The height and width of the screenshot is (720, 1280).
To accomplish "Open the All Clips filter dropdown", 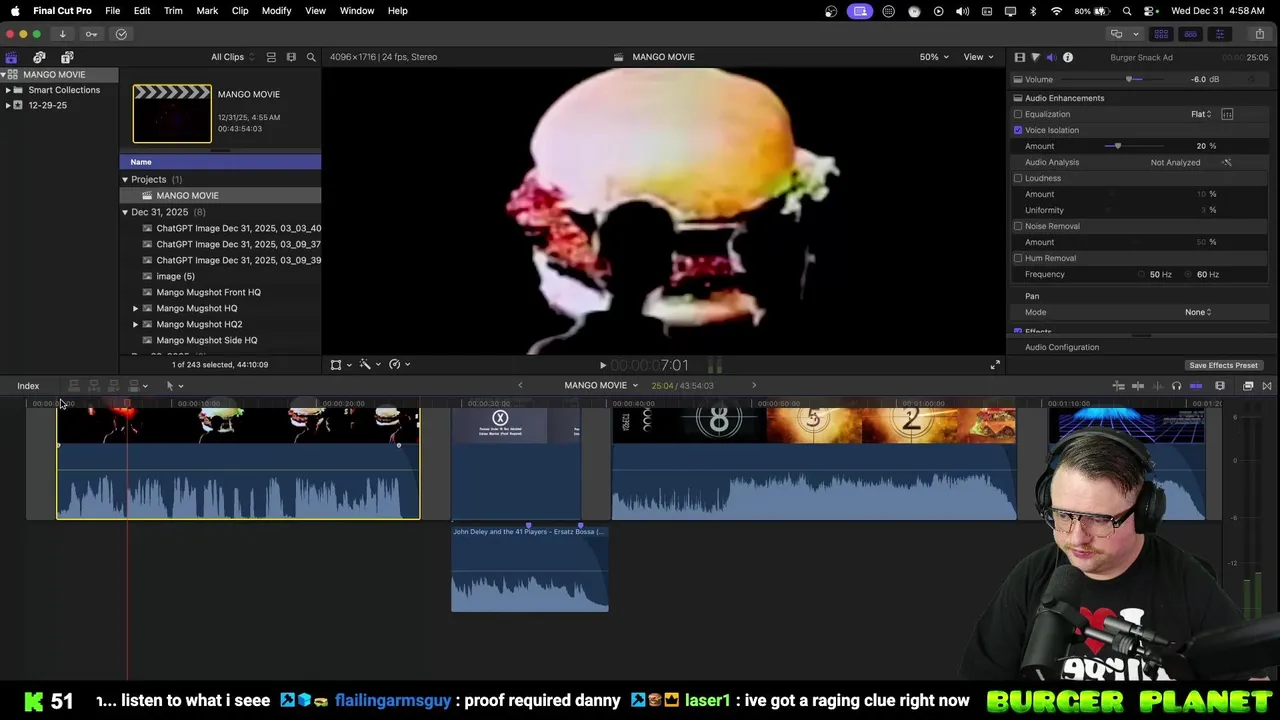I will [x=232, y=57].
